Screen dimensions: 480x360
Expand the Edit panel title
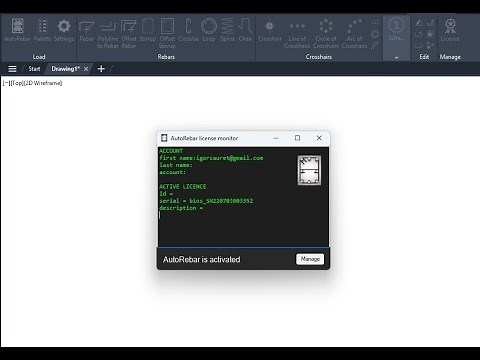(x=424, y=57)
